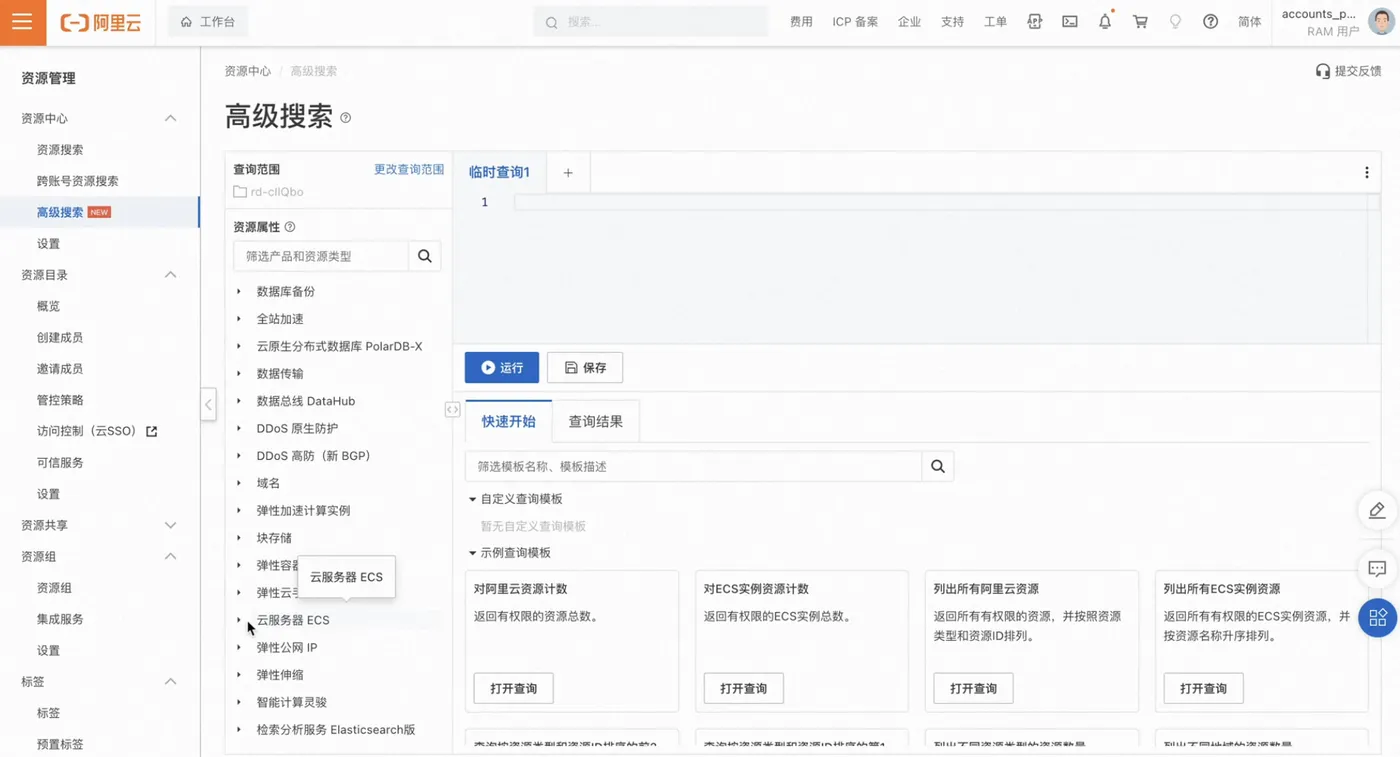Open the 工作台 workbench button
Screen dimensions: 1400x757
pyautogui.click(x=208, y=21)
